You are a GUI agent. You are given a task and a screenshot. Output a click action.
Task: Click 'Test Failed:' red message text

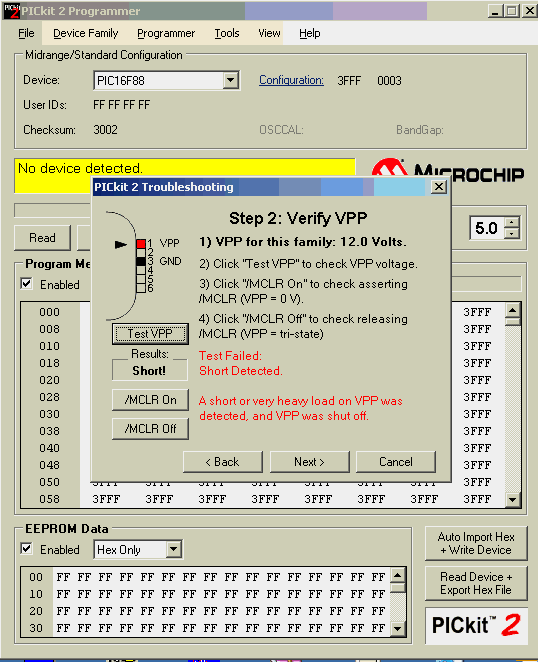coord(230,356)
